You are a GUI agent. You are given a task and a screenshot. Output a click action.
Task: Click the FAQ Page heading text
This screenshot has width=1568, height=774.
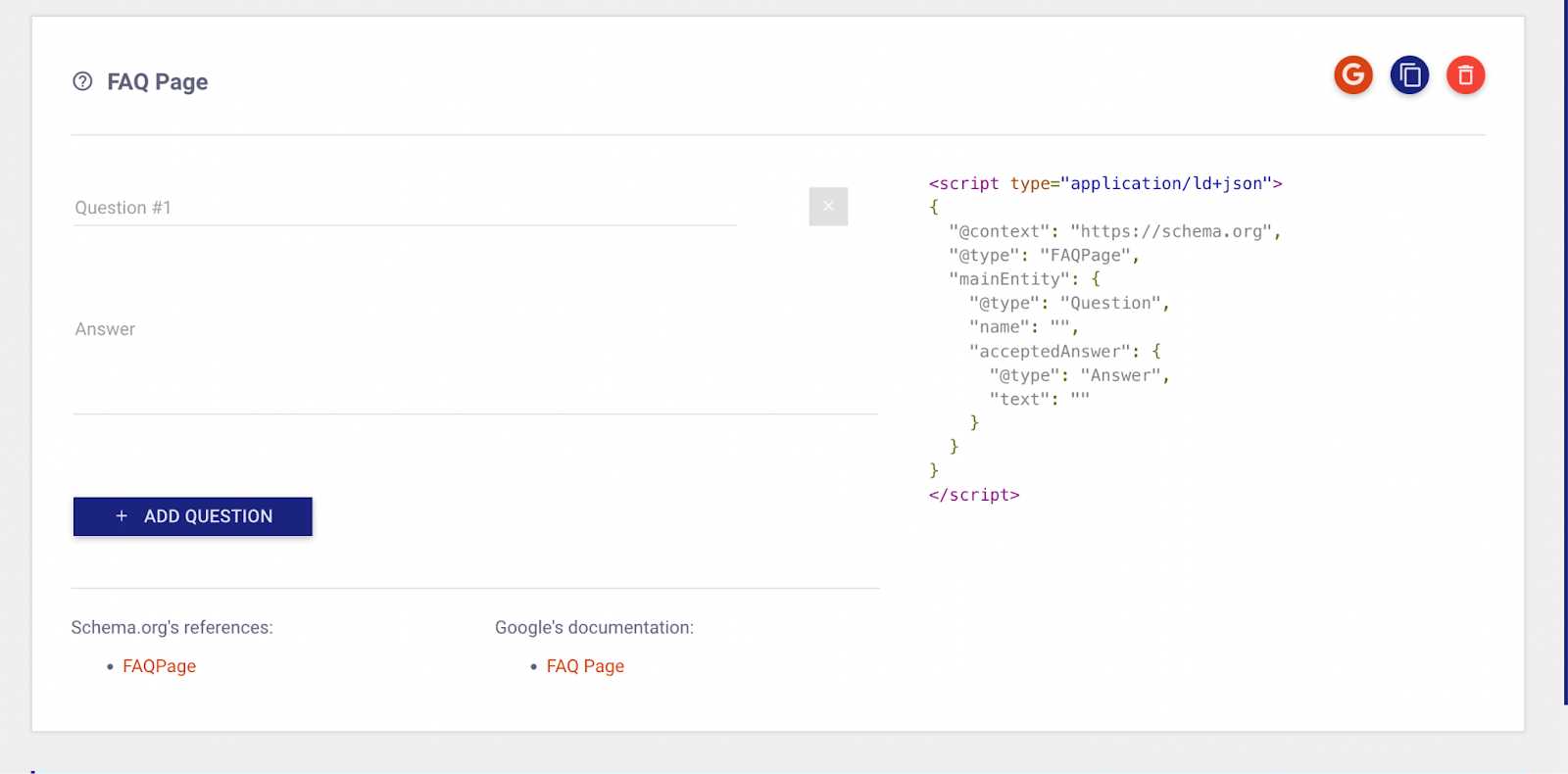(x=158, y=82)
